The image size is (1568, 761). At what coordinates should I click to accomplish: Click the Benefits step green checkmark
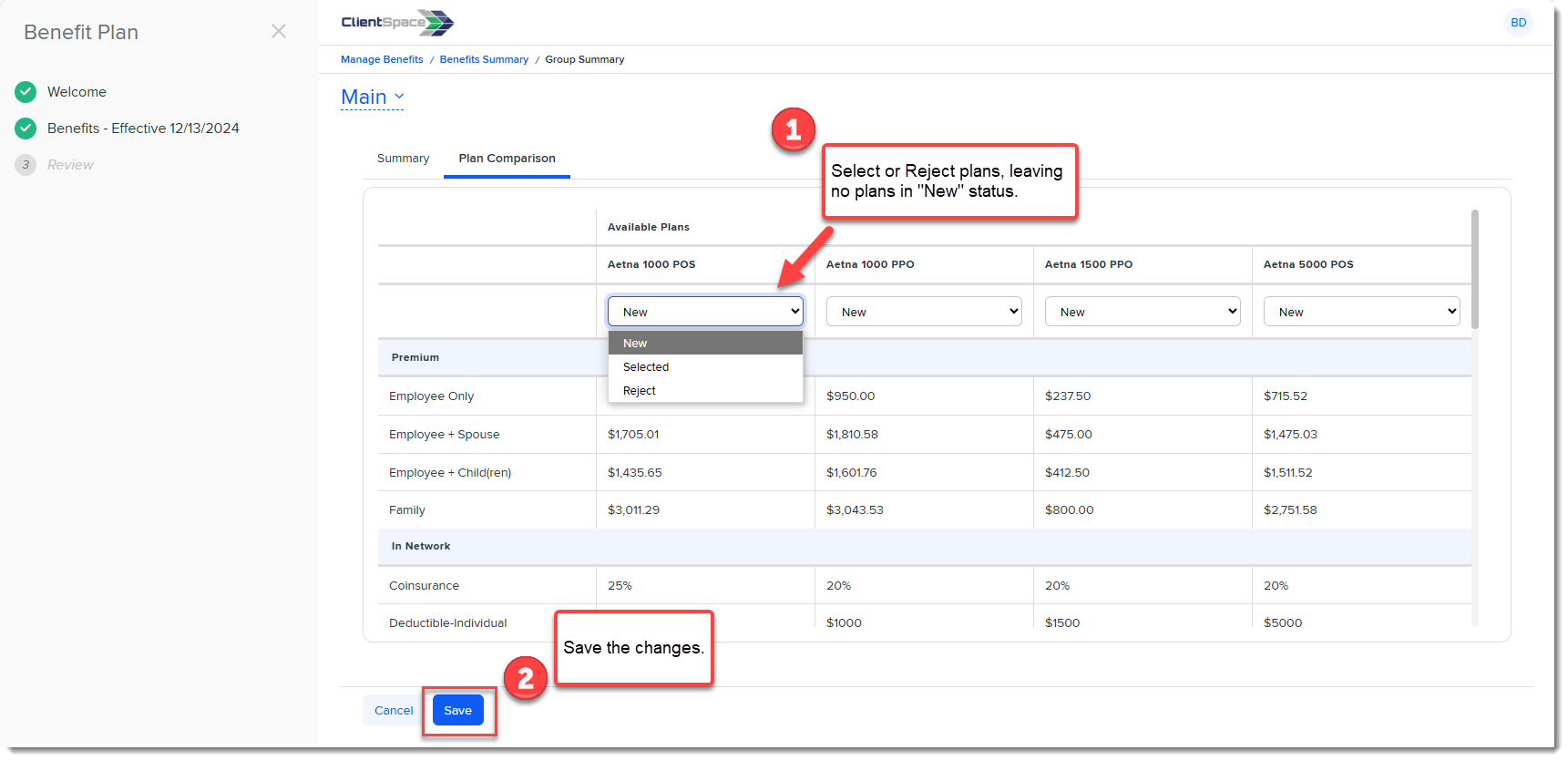coord(26,129)
